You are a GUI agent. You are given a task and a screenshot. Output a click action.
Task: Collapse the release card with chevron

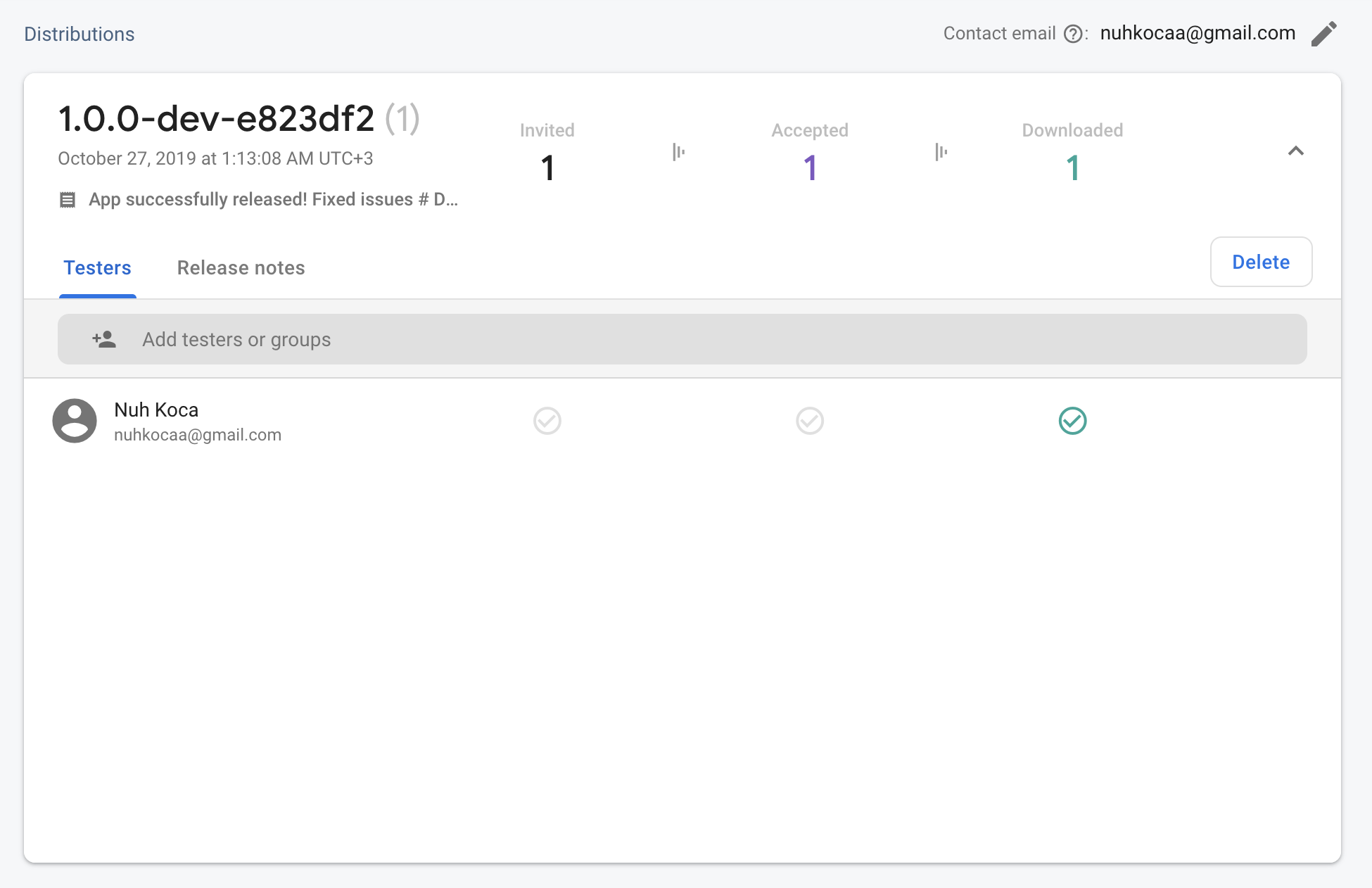[x=1295, y=151]
